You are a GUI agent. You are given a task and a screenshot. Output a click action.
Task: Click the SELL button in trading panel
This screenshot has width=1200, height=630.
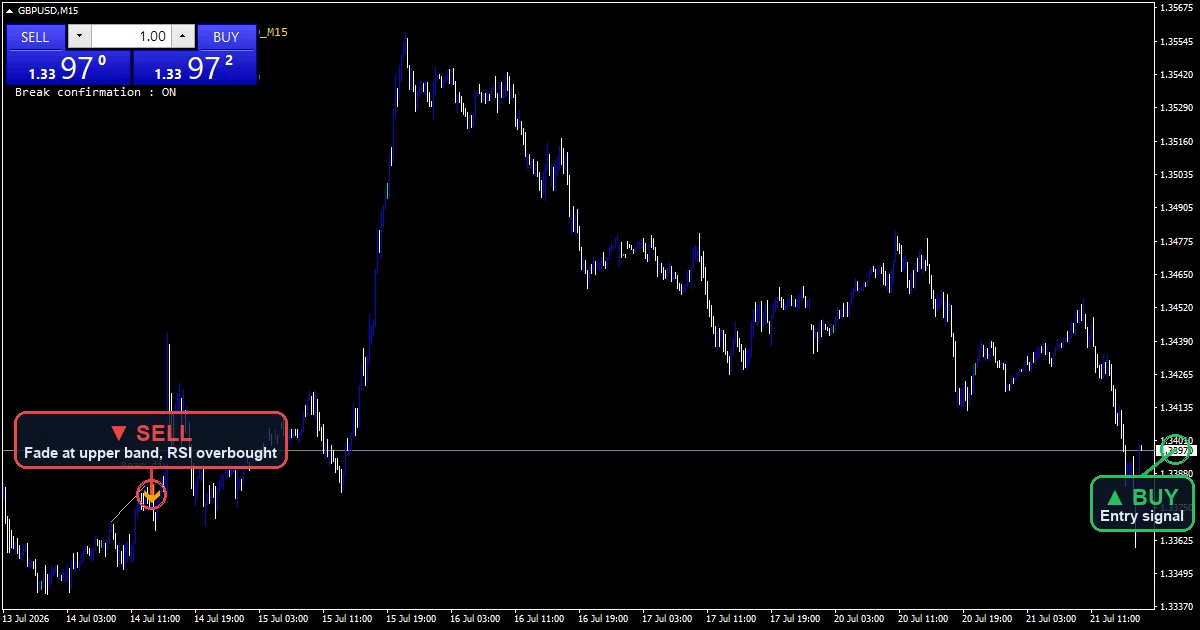coord(35,37)
